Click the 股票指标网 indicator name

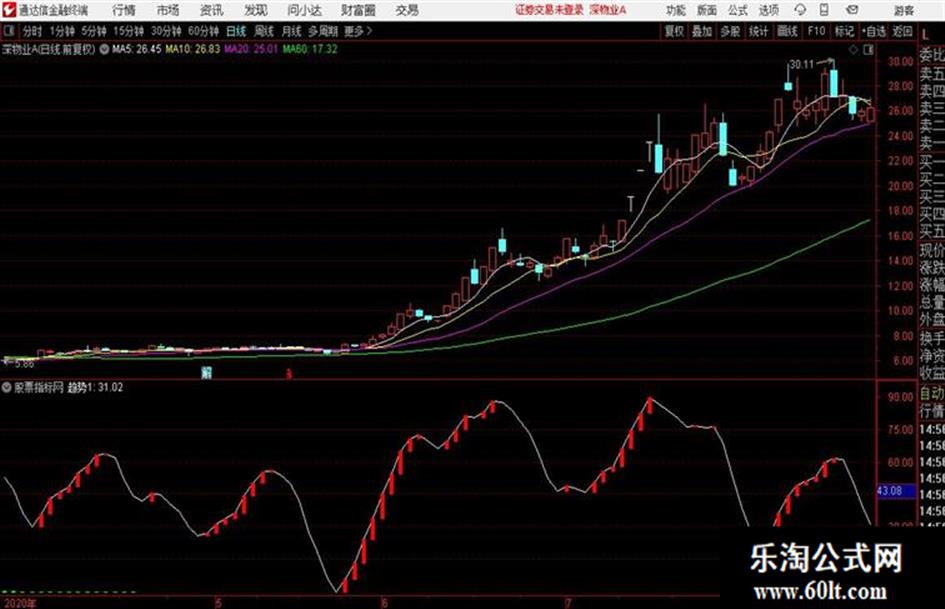click(39, 388)
